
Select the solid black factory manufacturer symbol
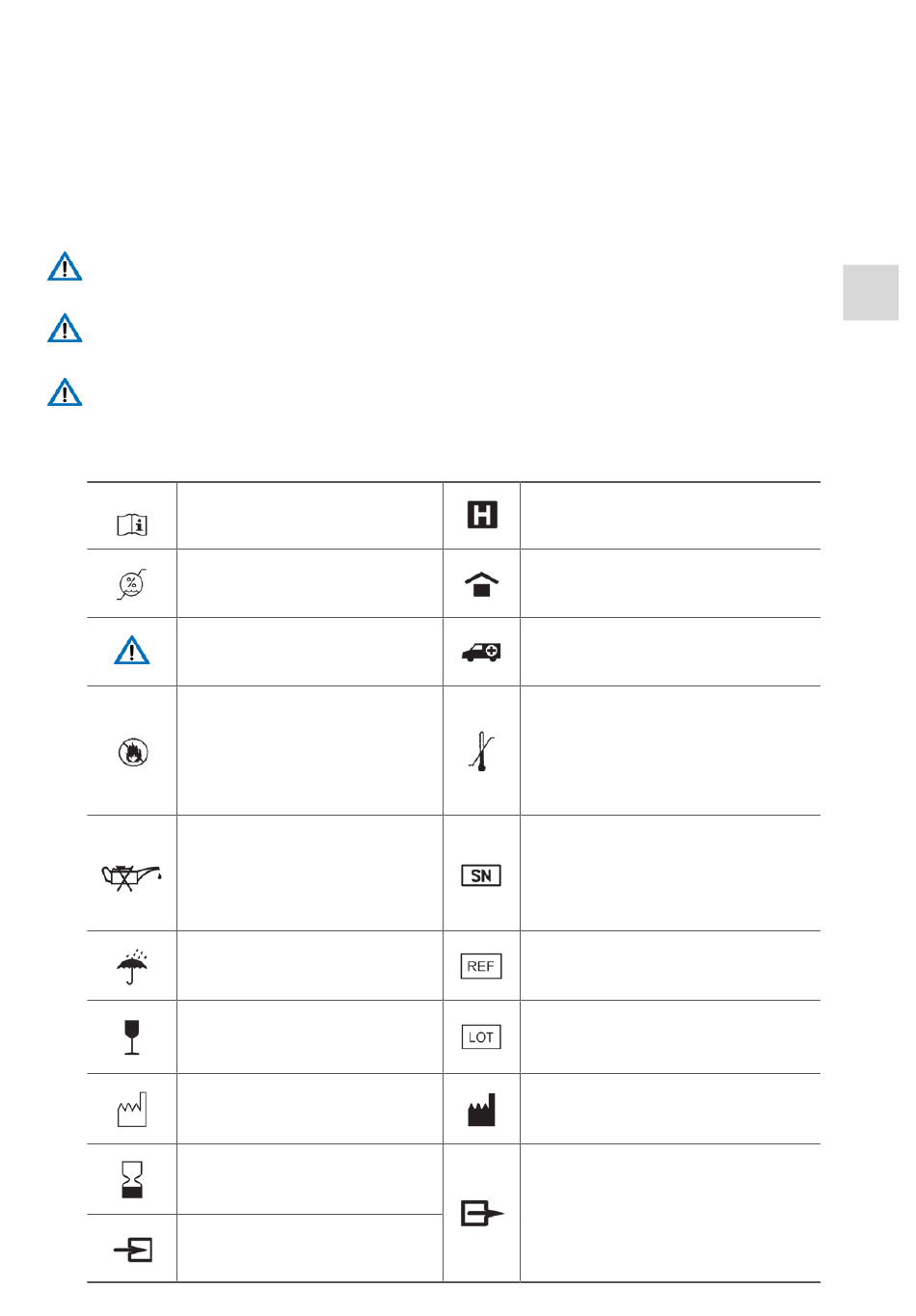[x=481, y=1110]
